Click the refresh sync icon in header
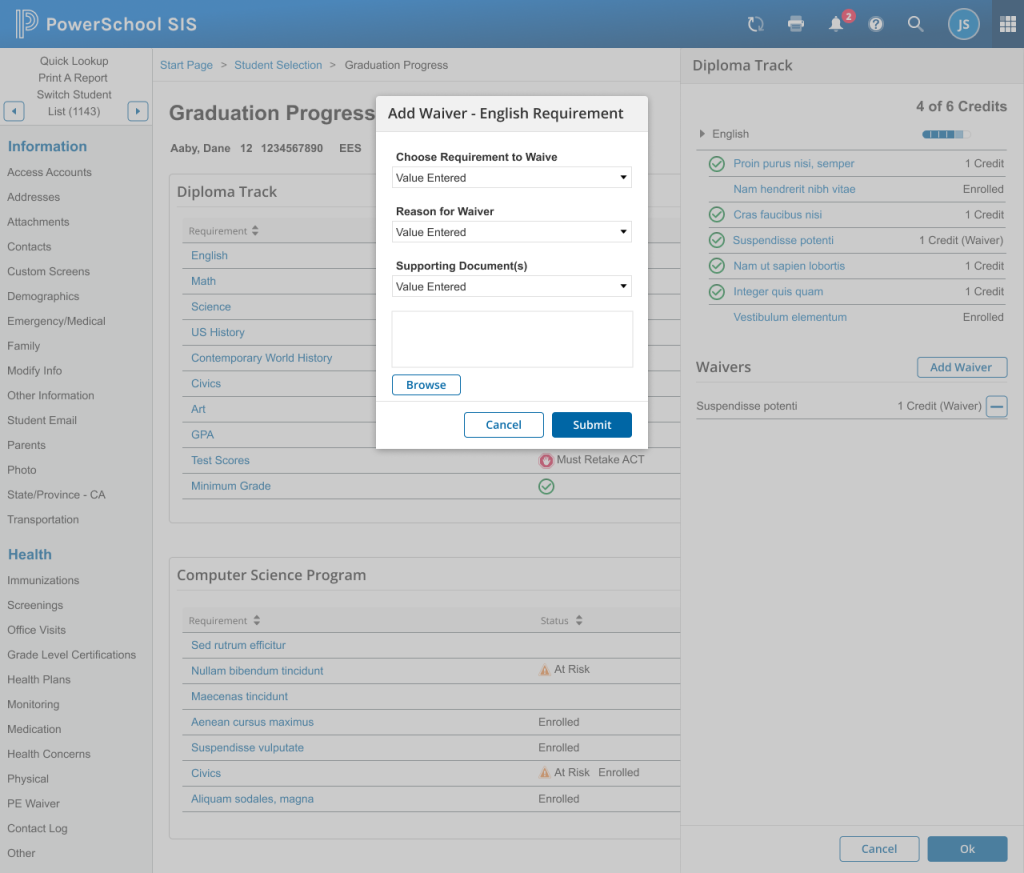The width and height of the screenshot is (1024, 873). 756,24
